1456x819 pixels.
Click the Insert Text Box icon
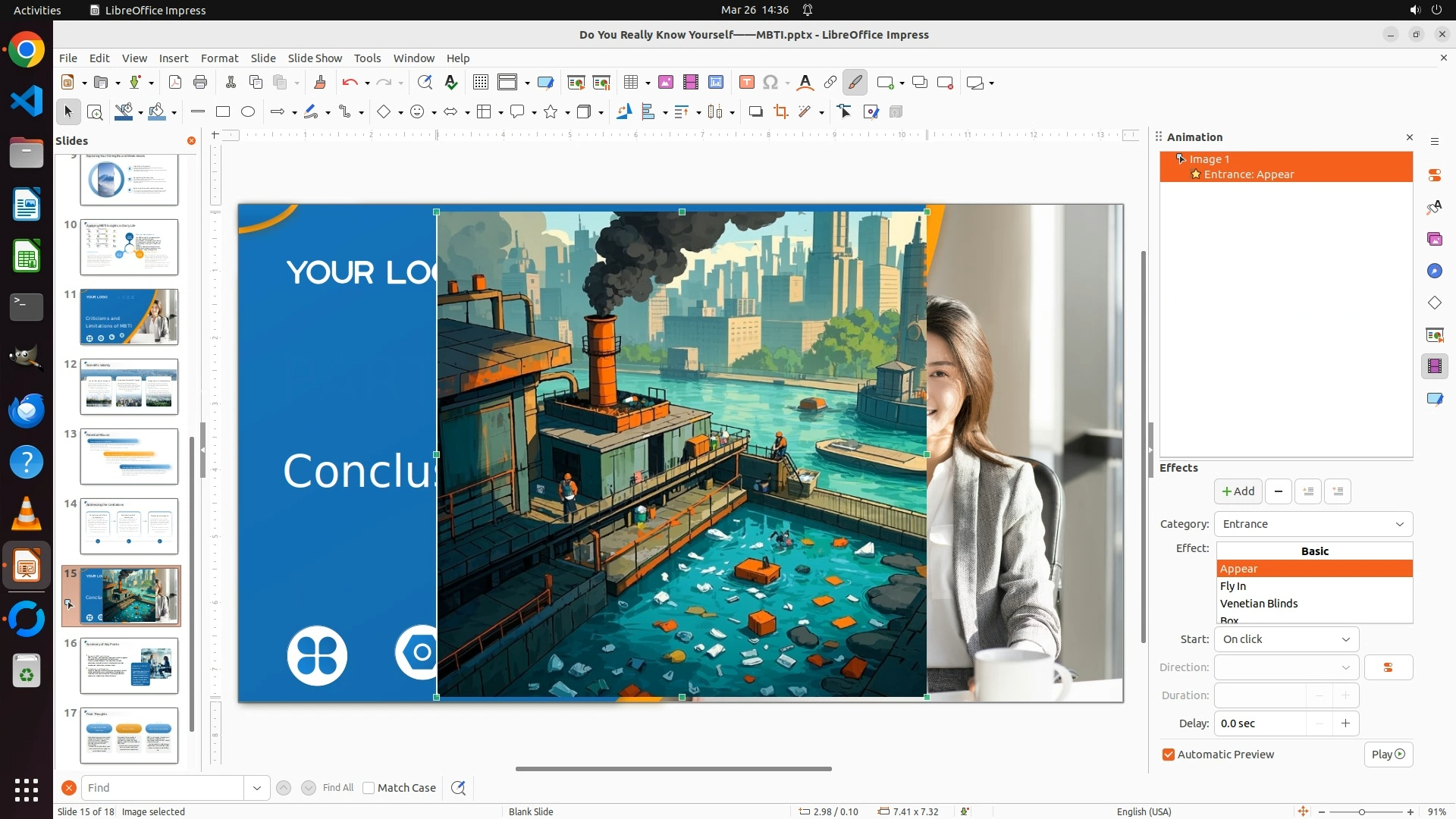click(746, 83)
